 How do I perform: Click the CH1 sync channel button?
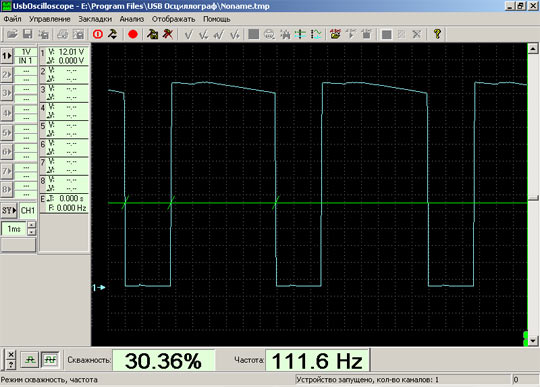point(28,210)
